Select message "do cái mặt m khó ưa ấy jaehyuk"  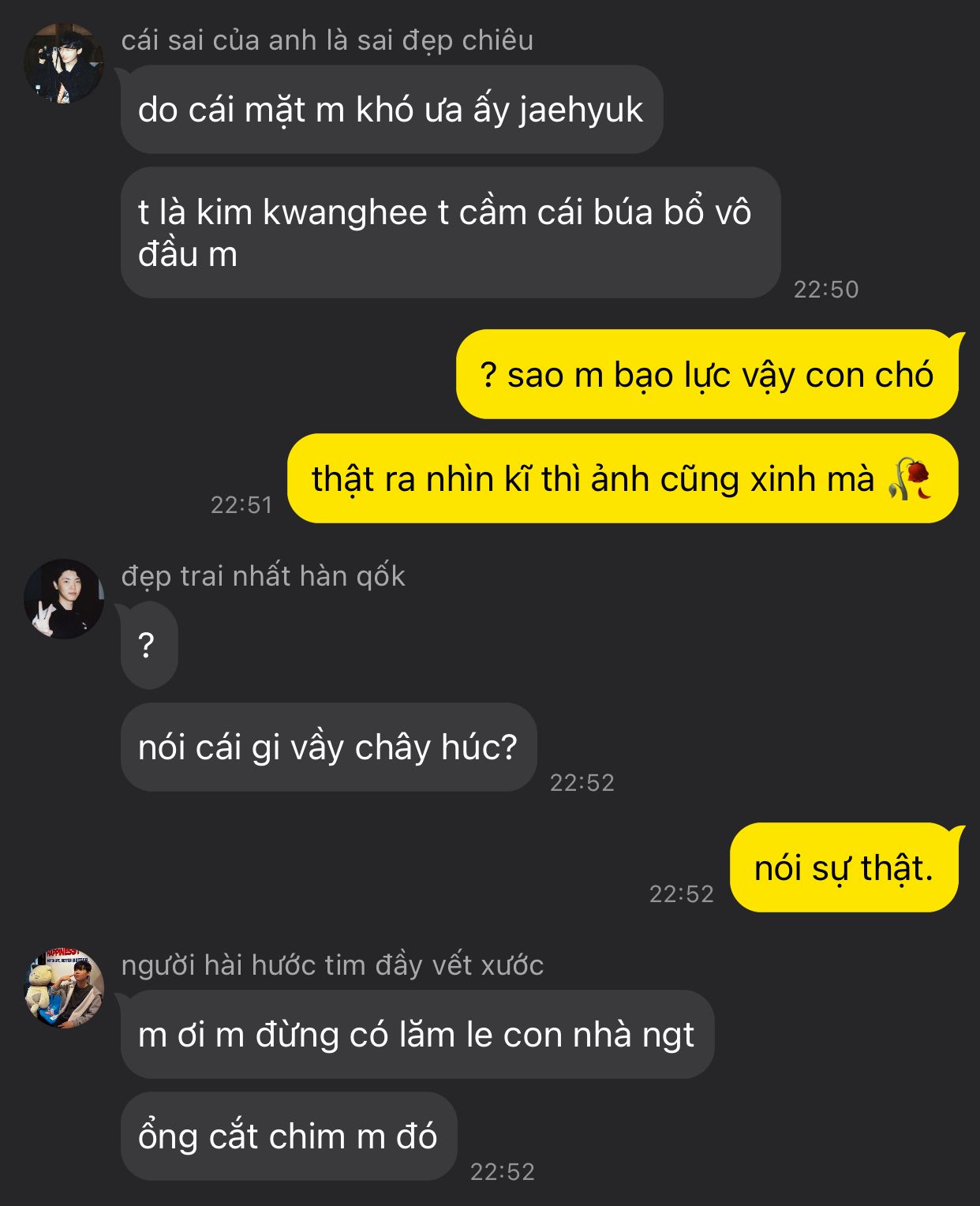(x=391, y=110)
